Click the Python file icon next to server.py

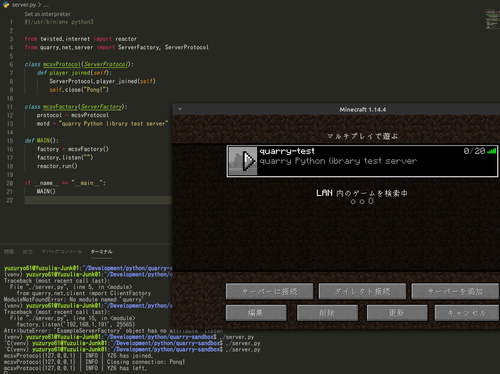click(6, 5)
